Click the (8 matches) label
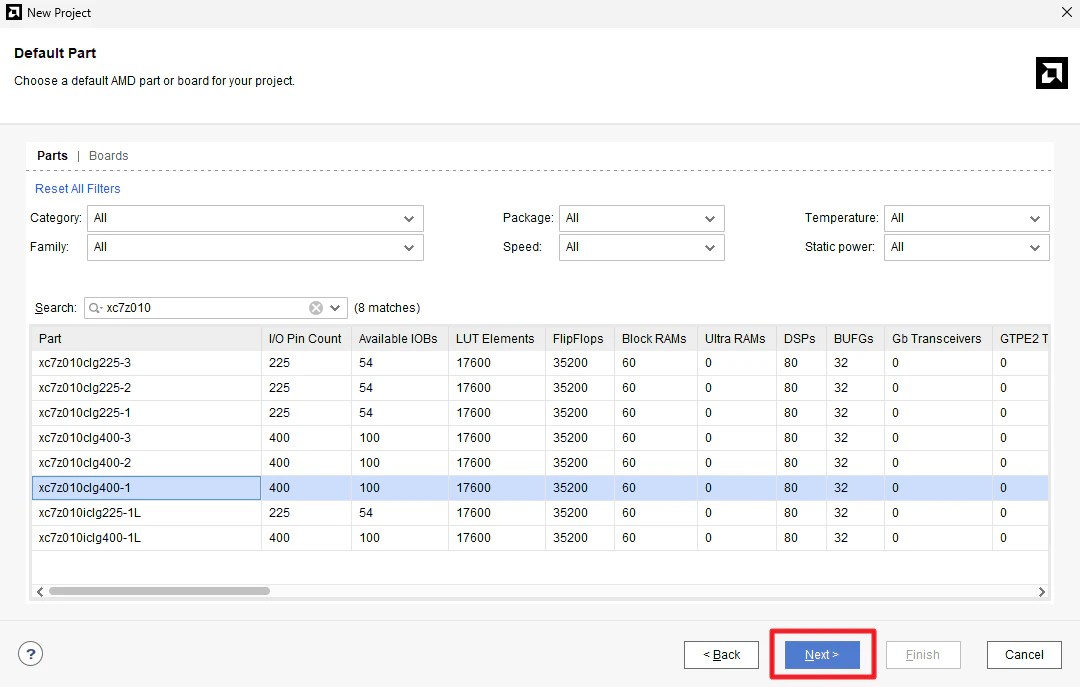The image size is (1080, 687). coord(387,308)
